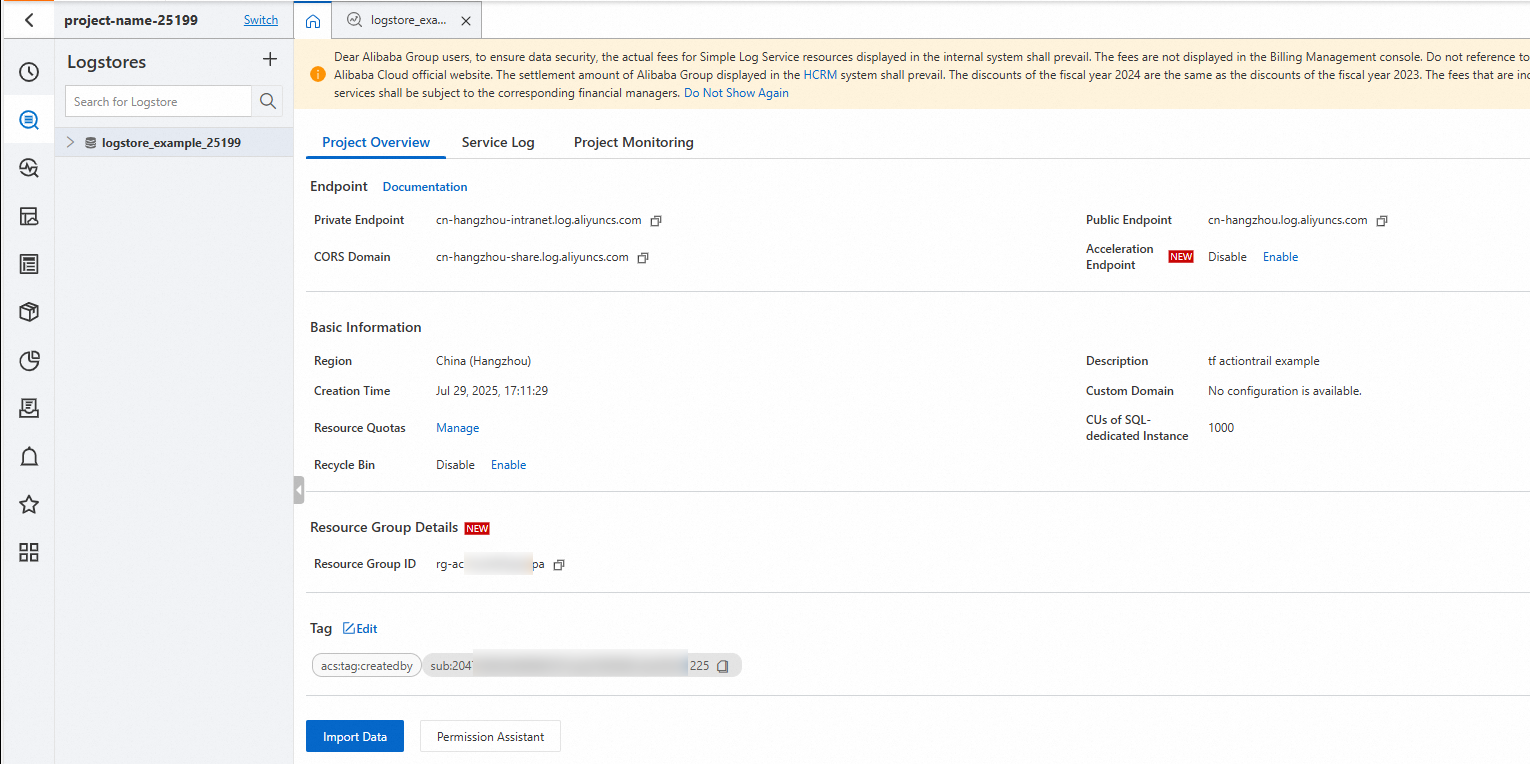Click into Search for Logstore field
The width and height of the screenshot is (1530, 764).
[x=158, y=101]
